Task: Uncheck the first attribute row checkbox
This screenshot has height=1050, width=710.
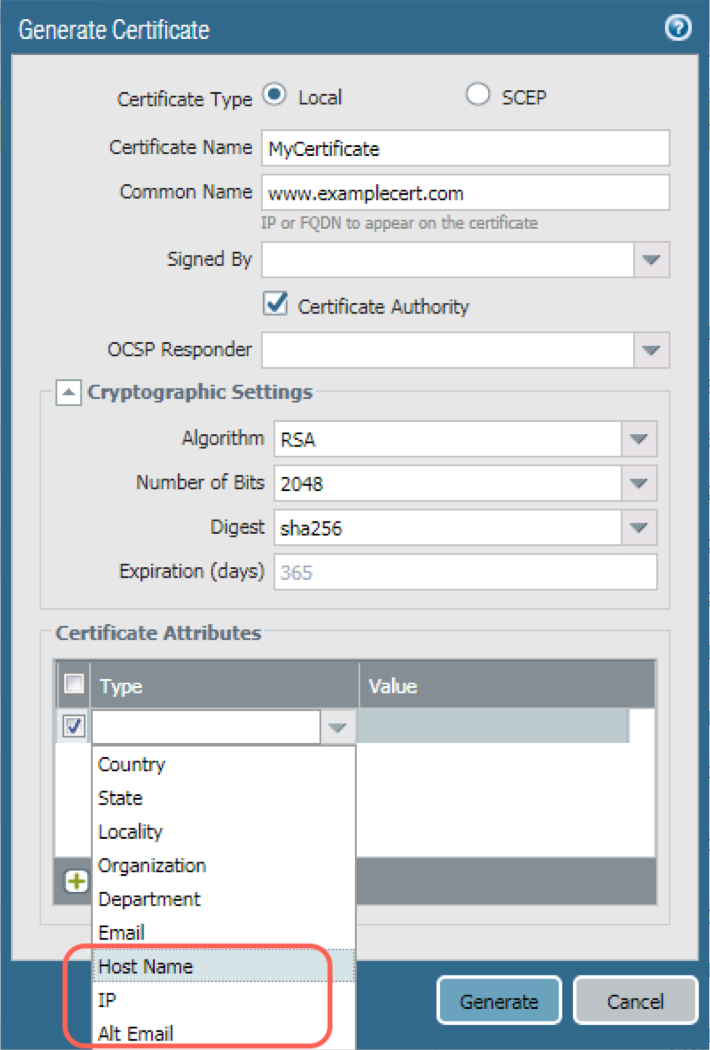Action: click(74, 727)
